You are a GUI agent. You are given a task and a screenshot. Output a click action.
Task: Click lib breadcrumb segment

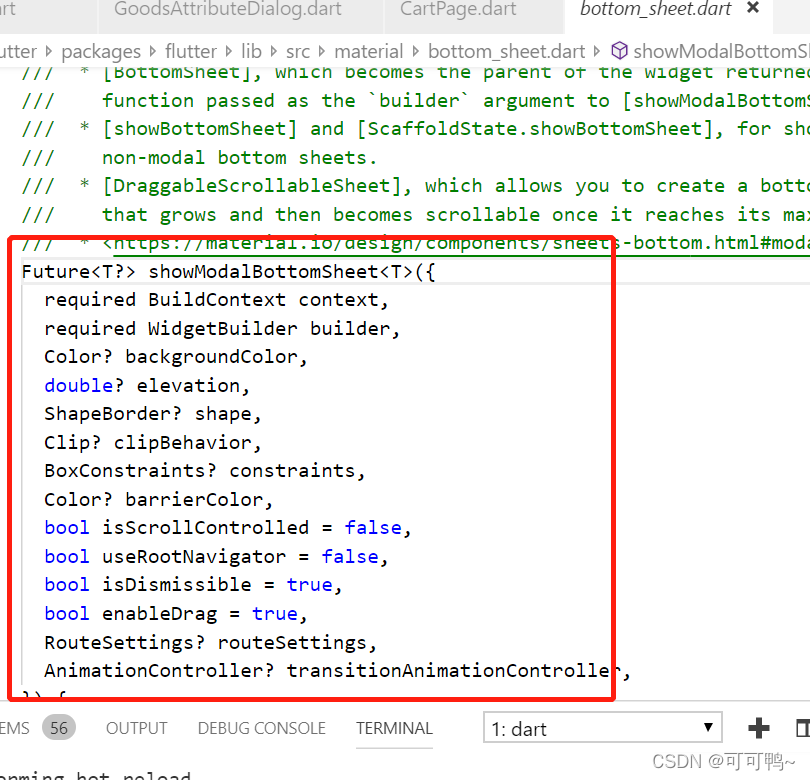pos(251,51)
